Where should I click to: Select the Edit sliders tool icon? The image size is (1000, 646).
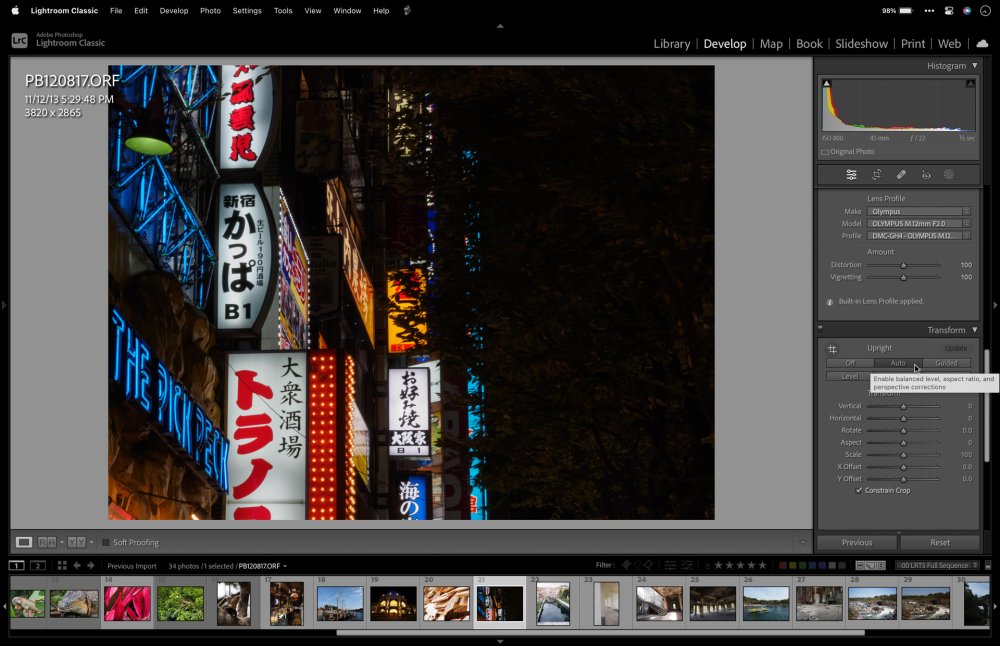(x=851, y=175)
